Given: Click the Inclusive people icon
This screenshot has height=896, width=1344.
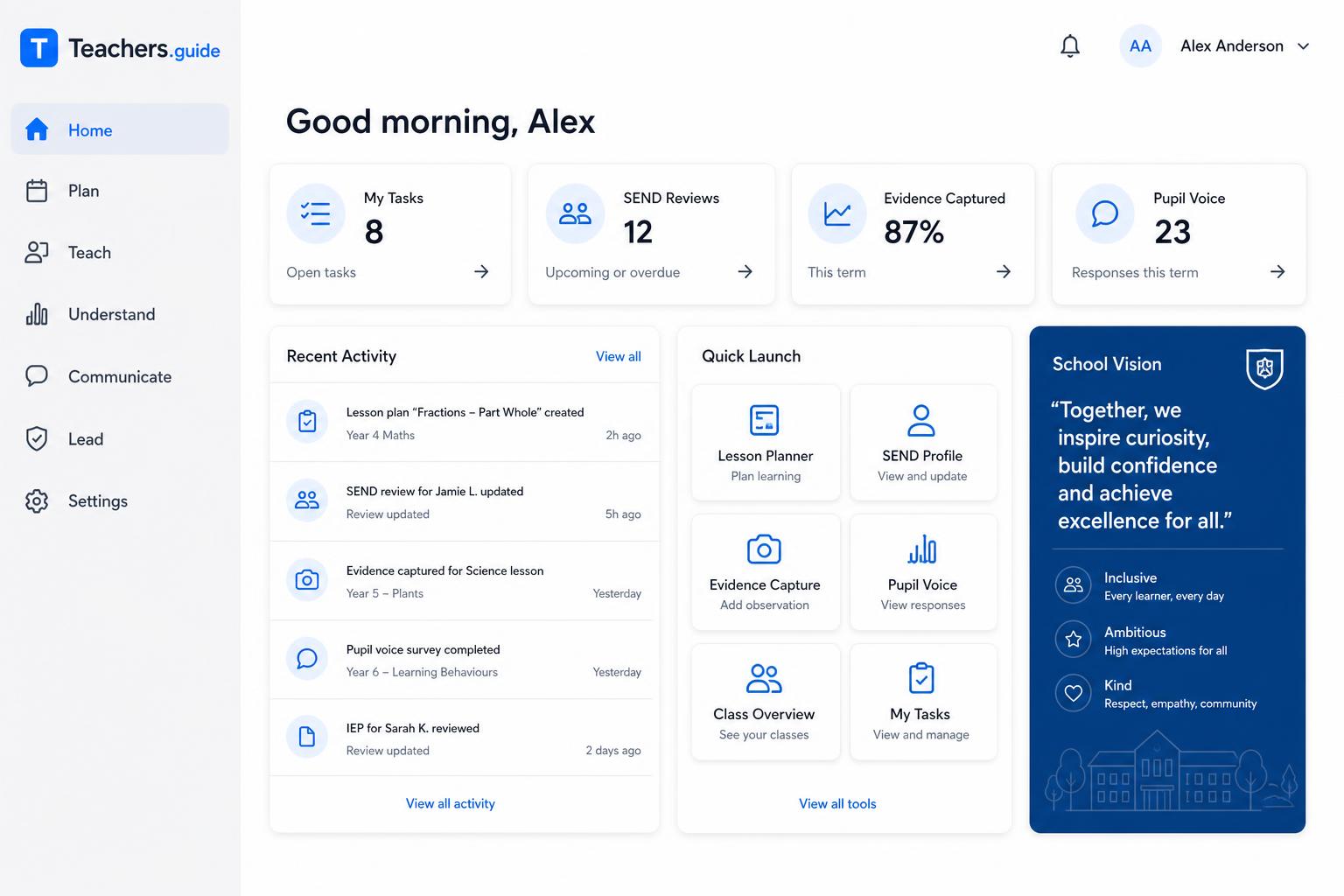Looking at the screenshot, I should (1074, 585).
